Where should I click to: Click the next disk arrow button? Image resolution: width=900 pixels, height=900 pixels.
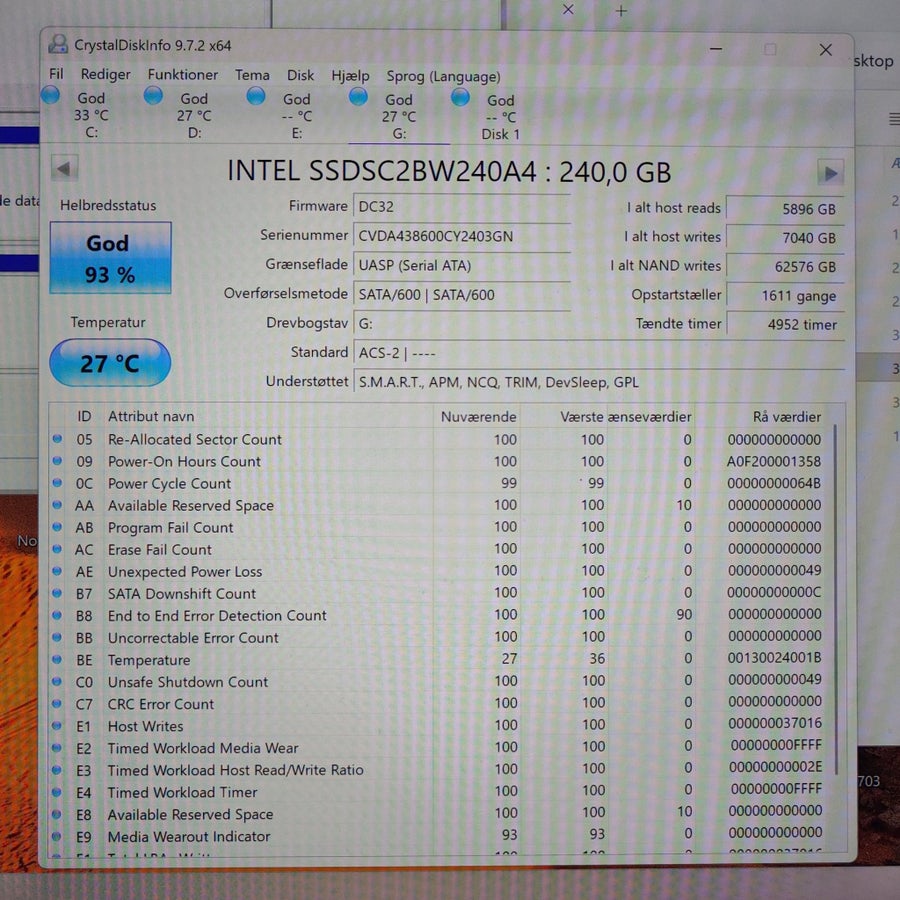(x=830, y=172)
